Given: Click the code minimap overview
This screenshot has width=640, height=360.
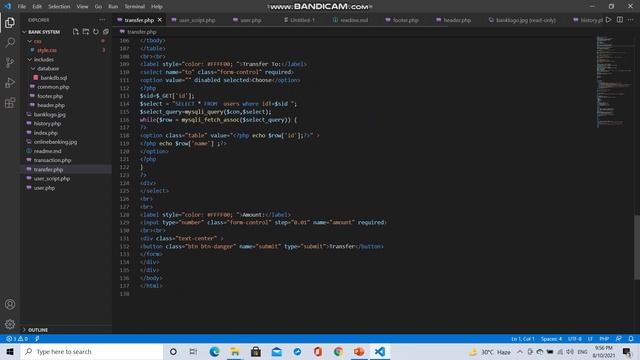Looking at the screenshot, I should pyautogui.click(x=614, y=82).
